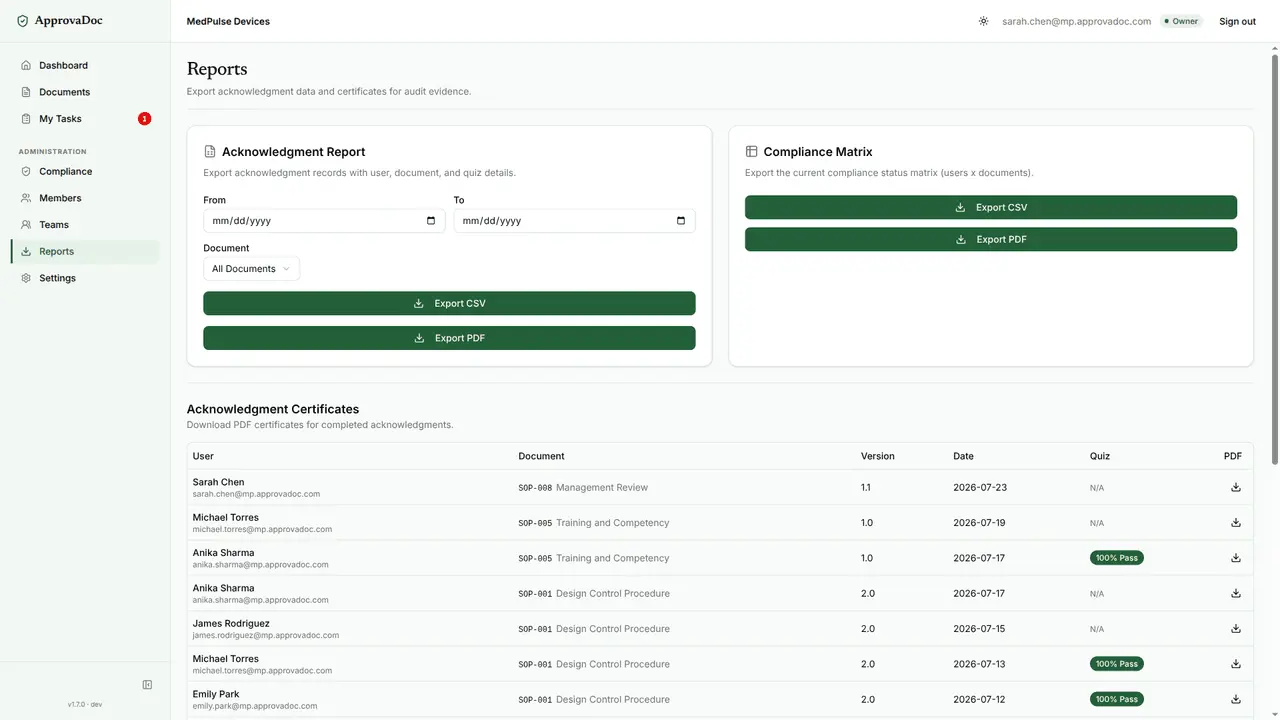Screen dimensions: 1280x720
Task: Download PDF for Emily Park SOP-001 row
Action: tap(1236, 699)
